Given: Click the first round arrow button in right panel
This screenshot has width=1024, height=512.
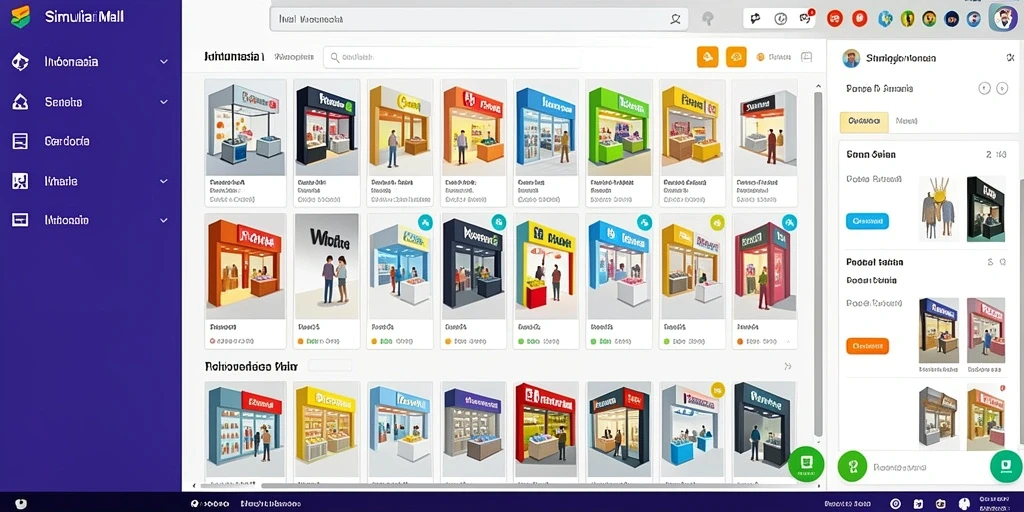Looking at the screenshot, I should tap(984, 88).
